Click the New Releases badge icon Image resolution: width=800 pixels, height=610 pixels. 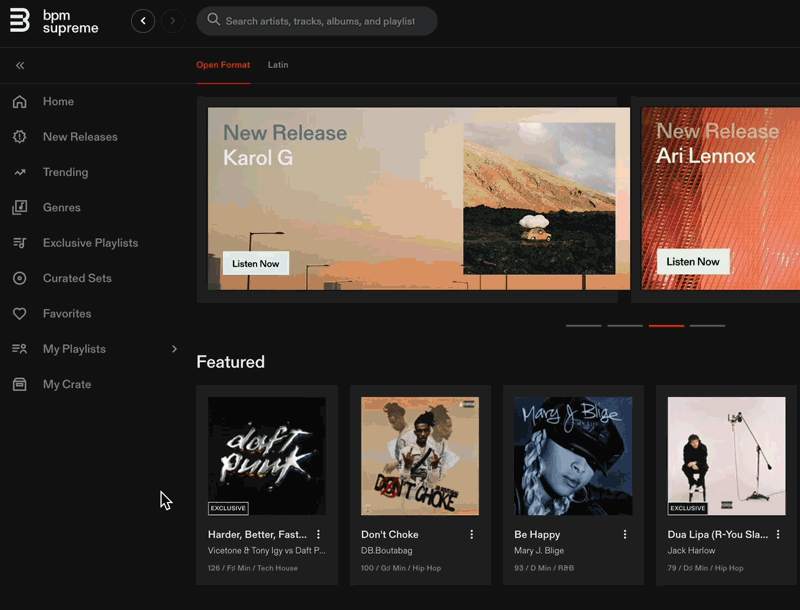click(19, 137)
